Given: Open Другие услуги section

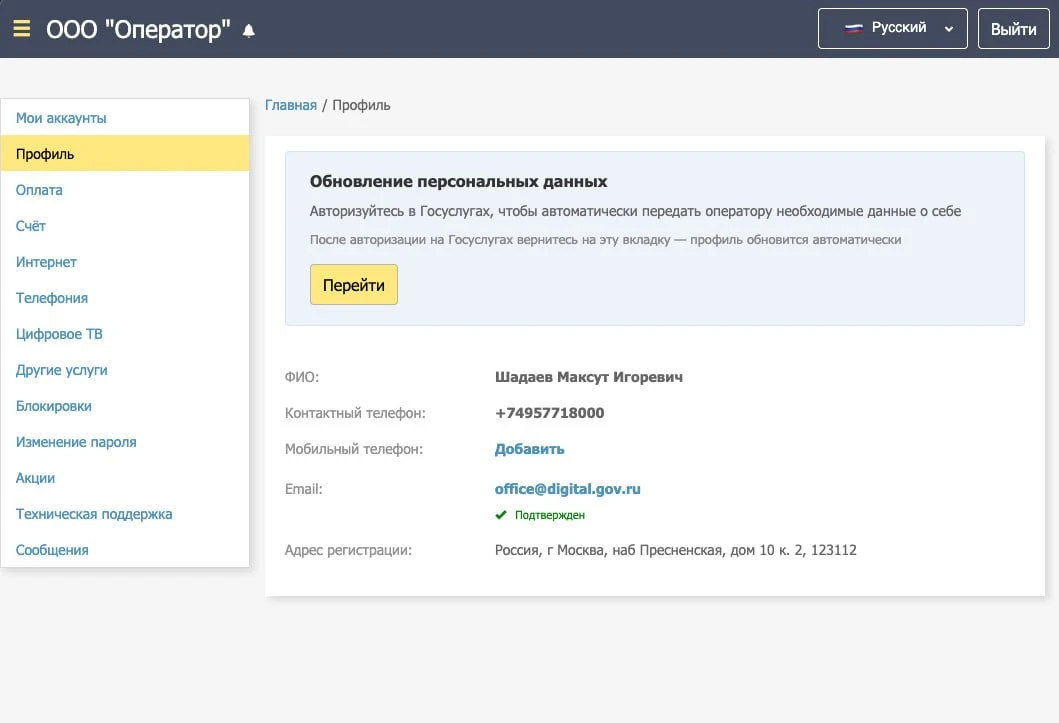Looking at the screenshot, I should click(x=125, y=369).
